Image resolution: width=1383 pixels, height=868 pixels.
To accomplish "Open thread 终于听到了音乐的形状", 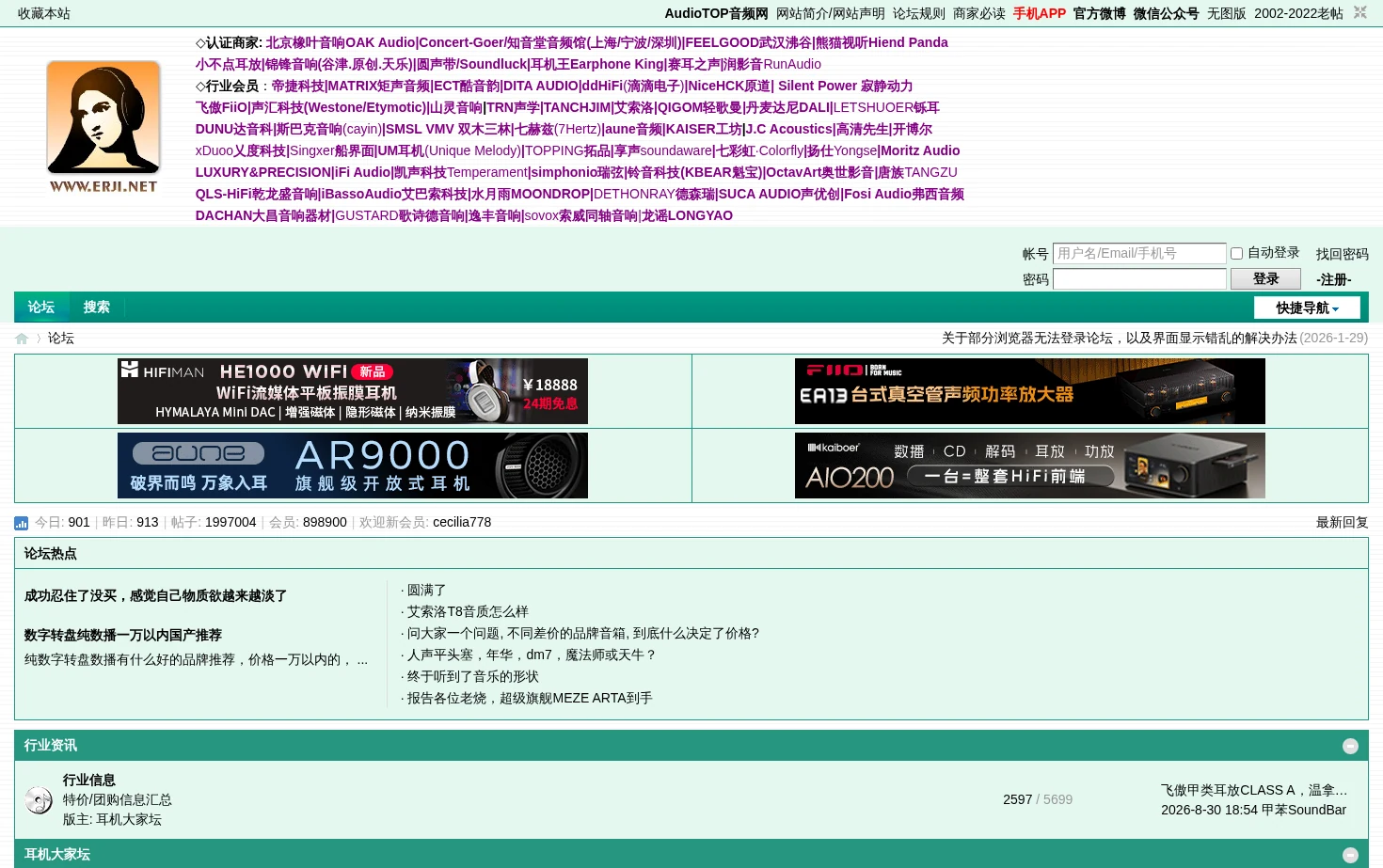I will point(473,676).
